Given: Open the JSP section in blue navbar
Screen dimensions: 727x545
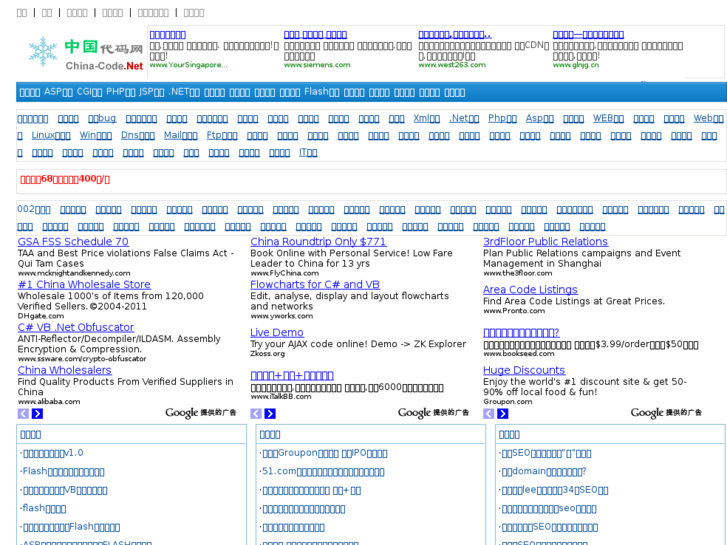Looking at the screenshot, I should tap(152, 92).
